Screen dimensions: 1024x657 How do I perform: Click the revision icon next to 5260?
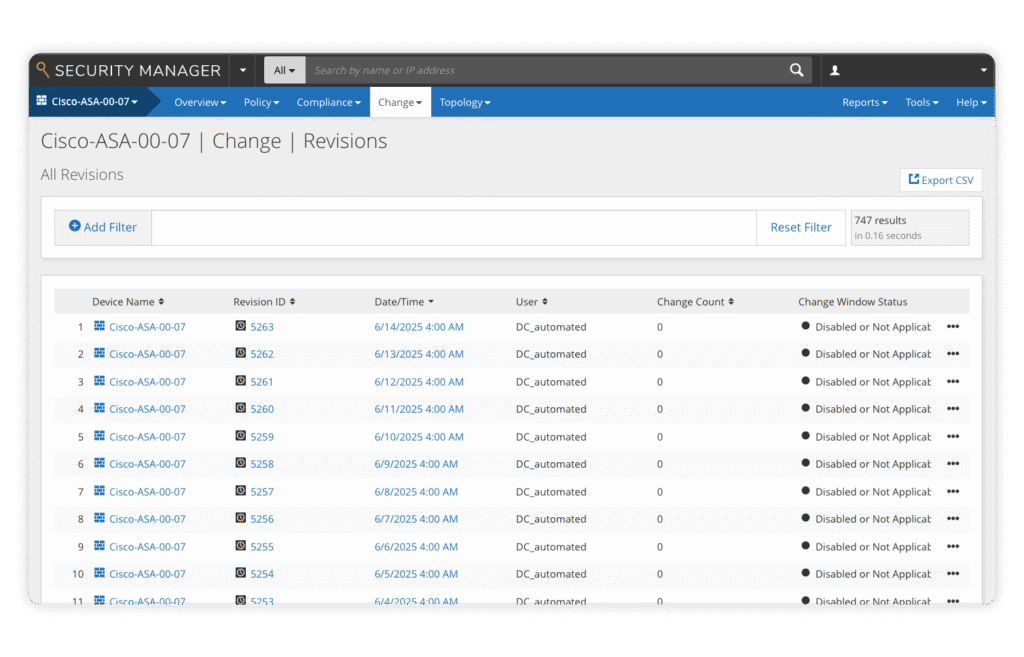point(240,408)
